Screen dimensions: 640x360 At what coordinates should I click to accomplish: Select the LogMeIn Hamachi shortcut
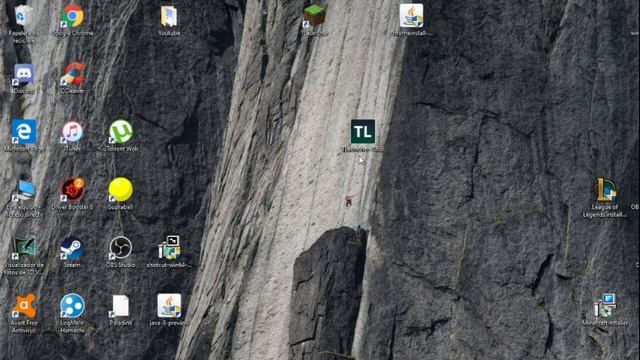(x=72, y=306)
